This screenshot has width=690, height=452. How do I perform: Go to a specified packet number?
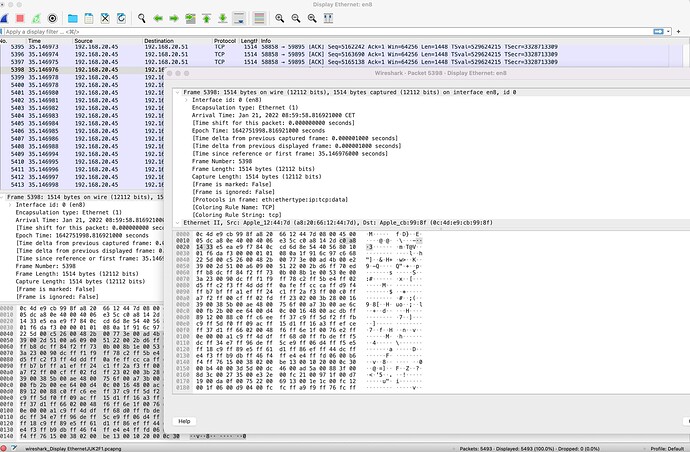[190, 18]
